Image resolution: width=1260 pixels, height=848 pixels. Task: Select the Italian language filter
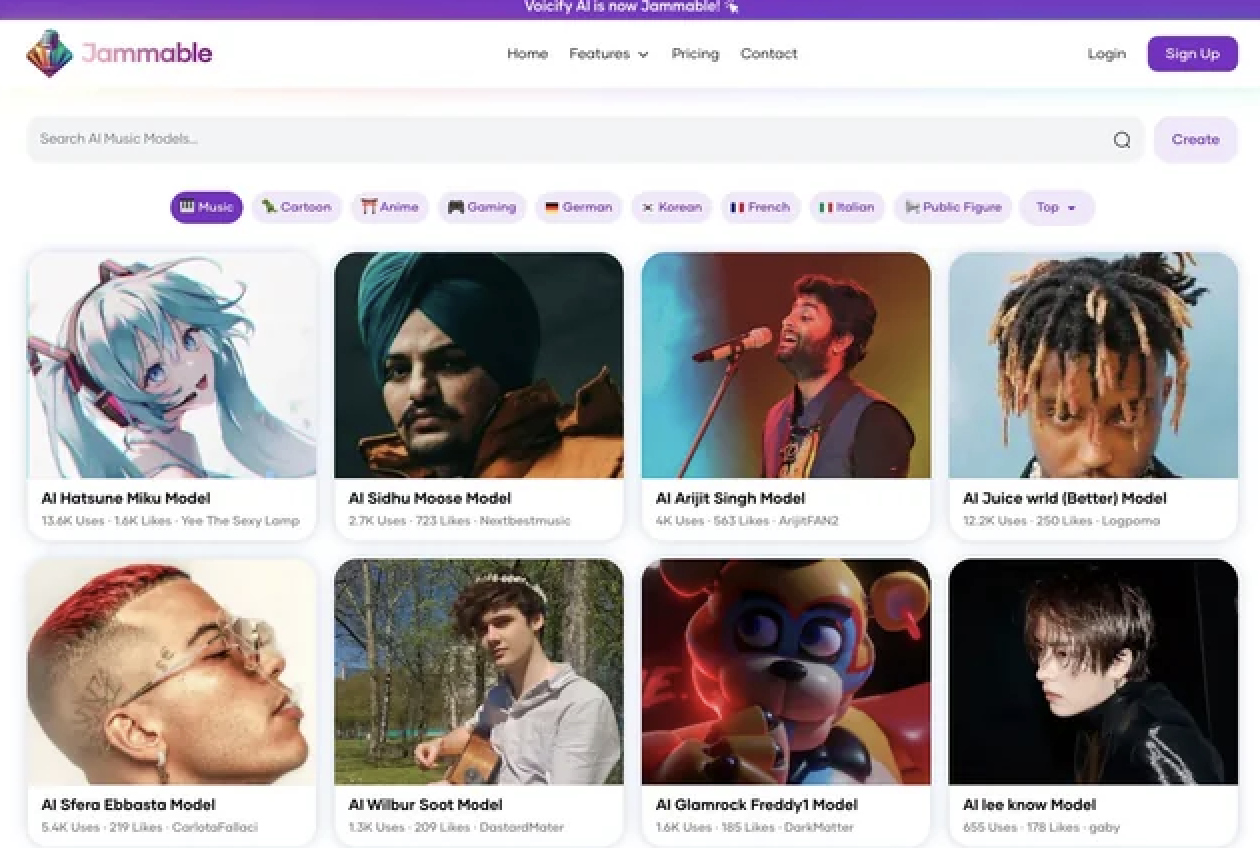(847, 207)
